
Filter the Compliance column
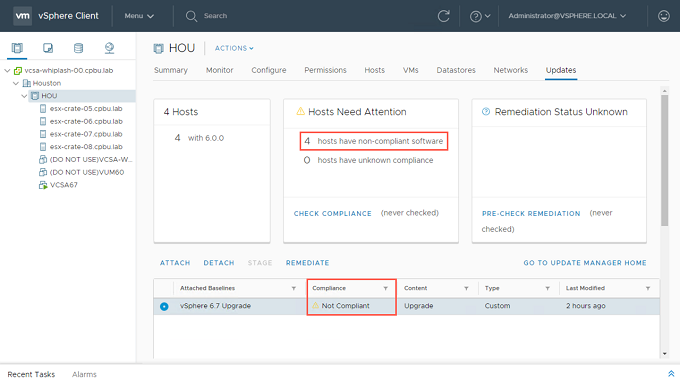click(386, 288)
